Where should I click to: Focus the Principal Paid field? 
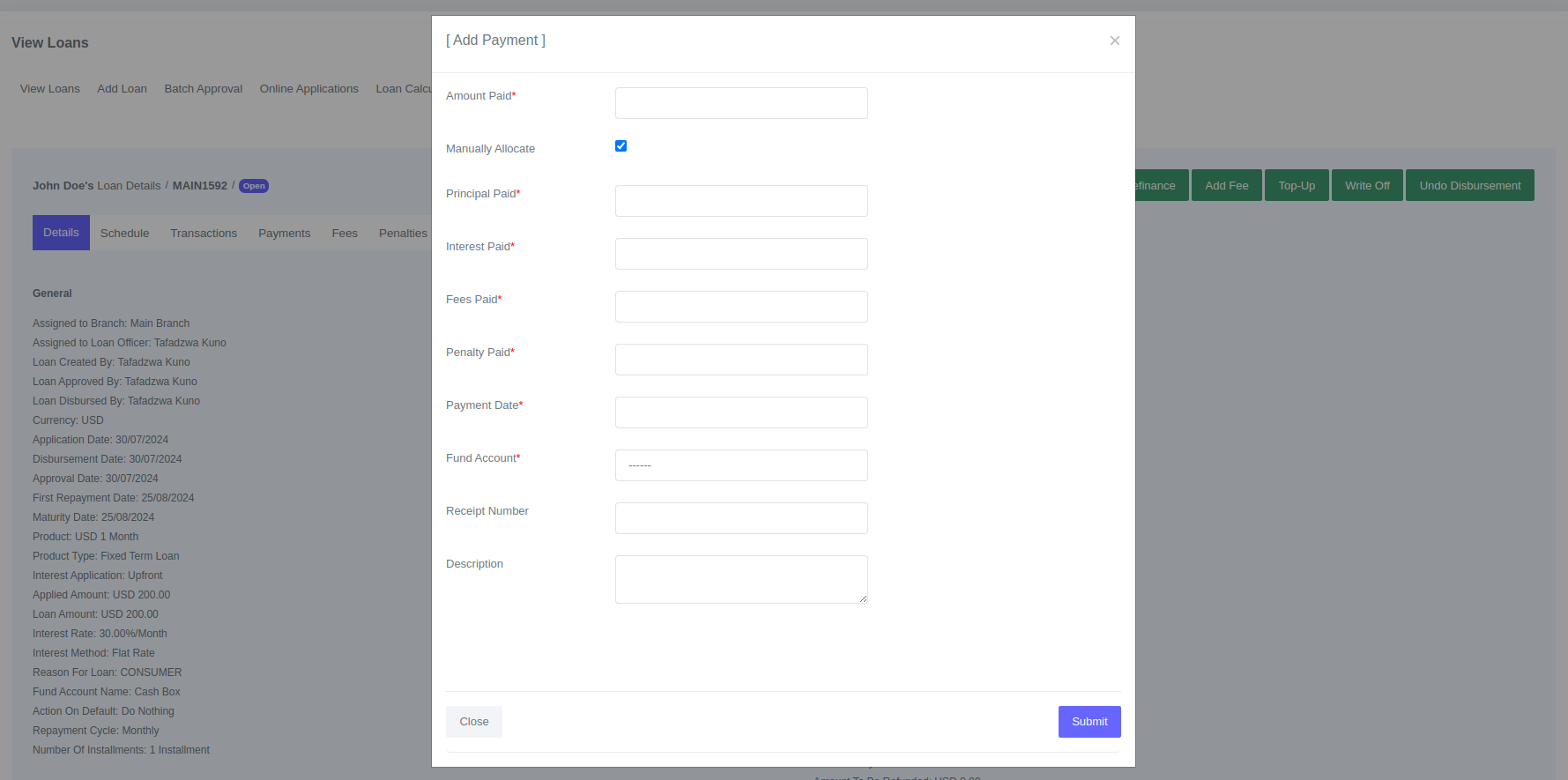[x=740, y=201]
